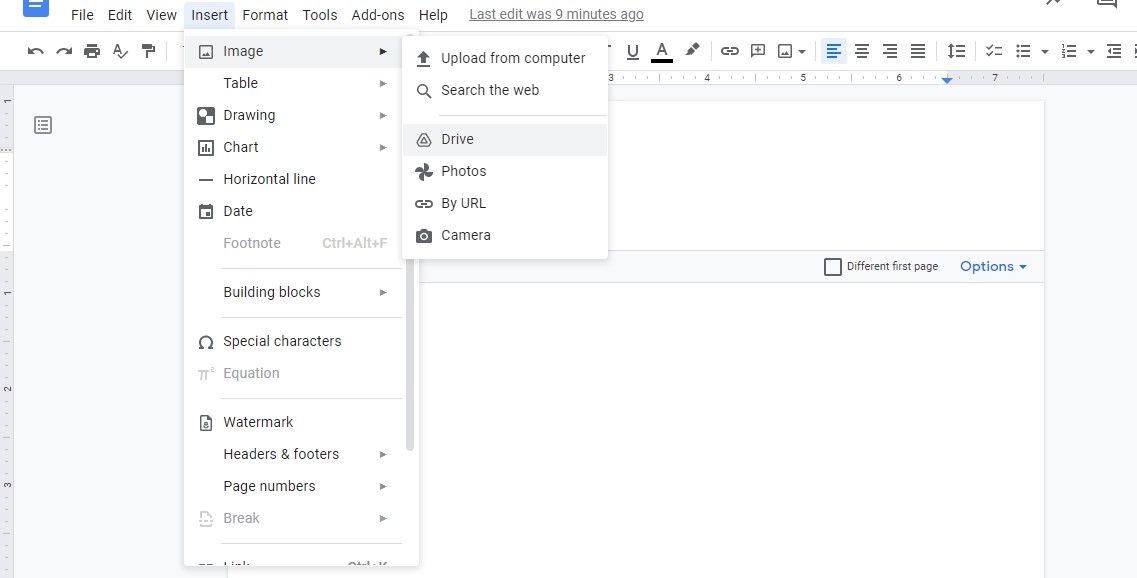This screenshot has width=1137, height=578.
Task: Pick a highlight color
Action: (693, 50)
